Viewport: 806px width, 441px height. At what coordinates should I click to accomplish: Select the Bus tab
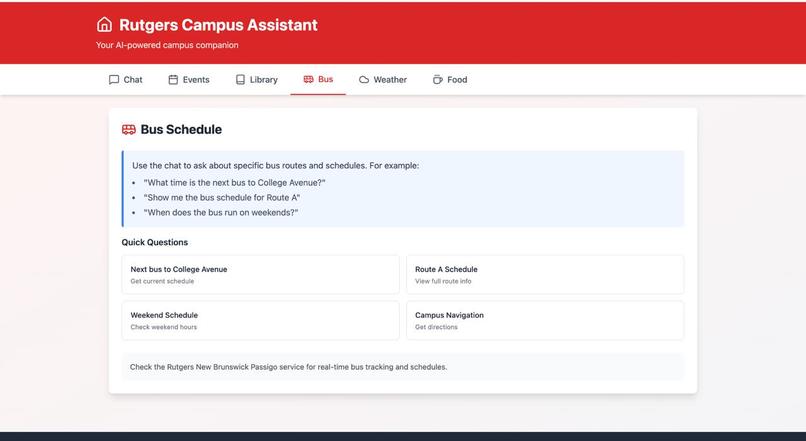318,80
